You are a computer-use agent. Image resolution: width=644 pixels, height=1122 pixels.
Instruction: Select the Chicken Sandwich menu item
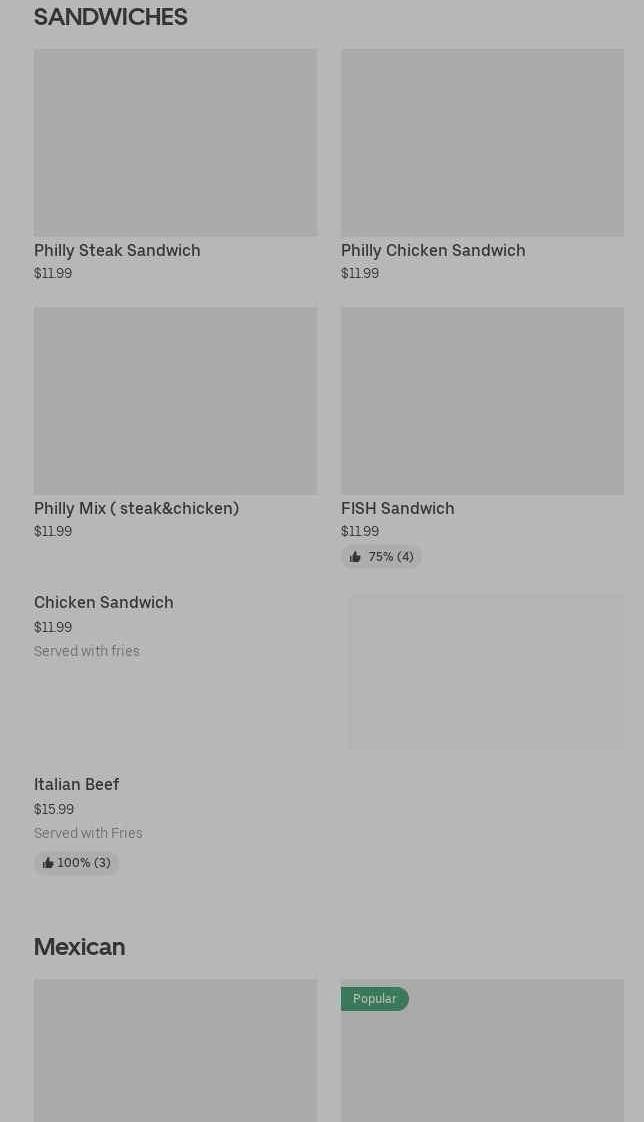(x=103, y=602)
